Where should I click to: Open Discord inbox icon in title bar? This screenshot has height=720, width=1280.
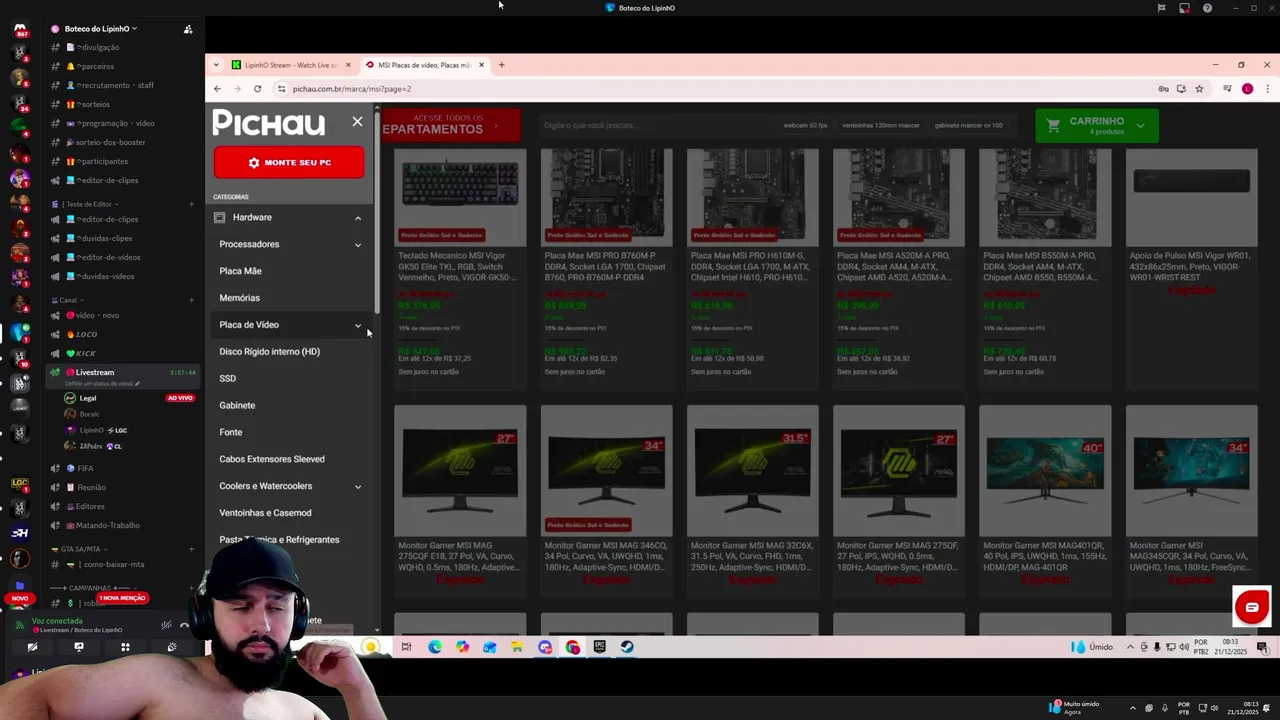pyautogui.click(x=1184, y=8)
